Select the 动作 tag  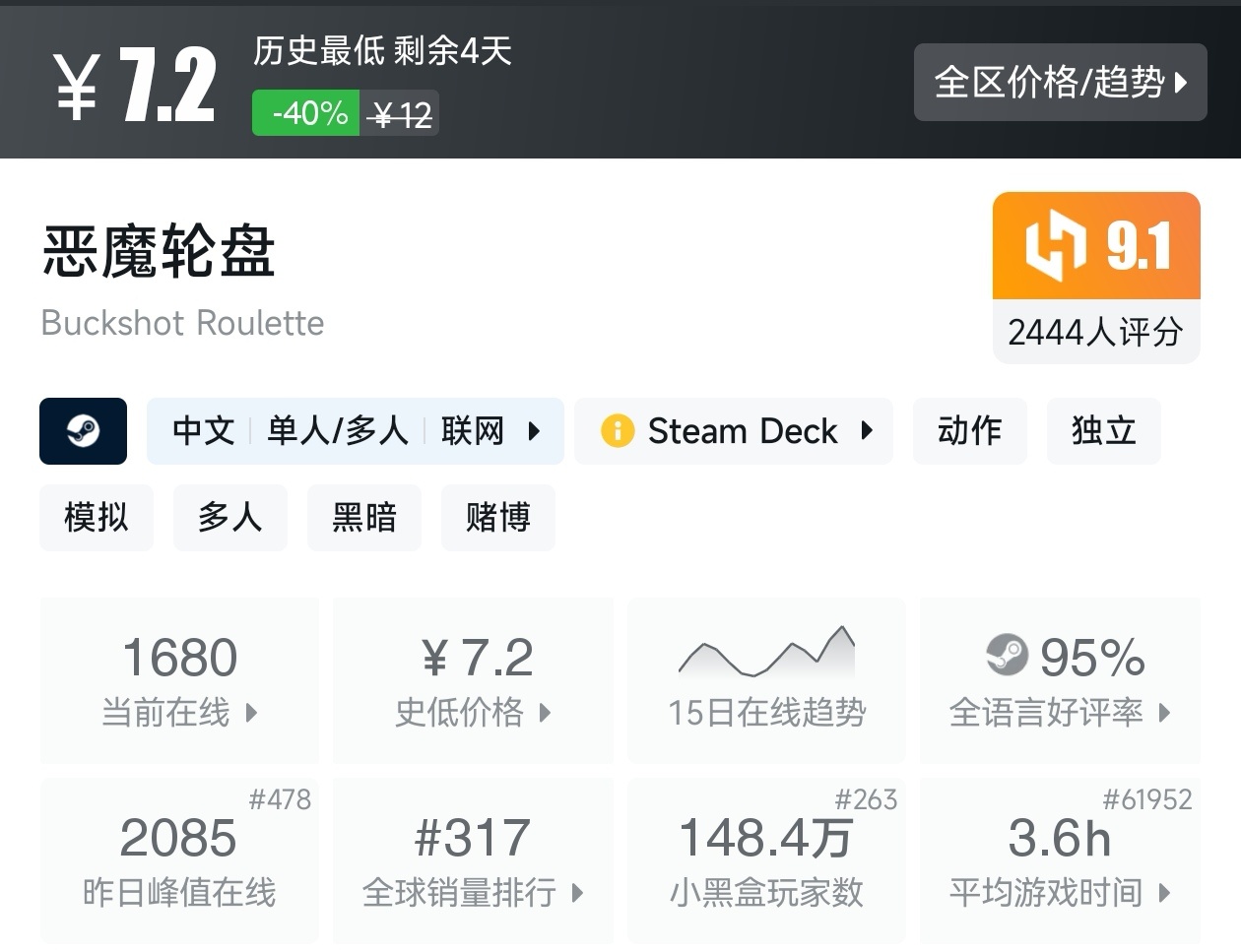point(970,430)
